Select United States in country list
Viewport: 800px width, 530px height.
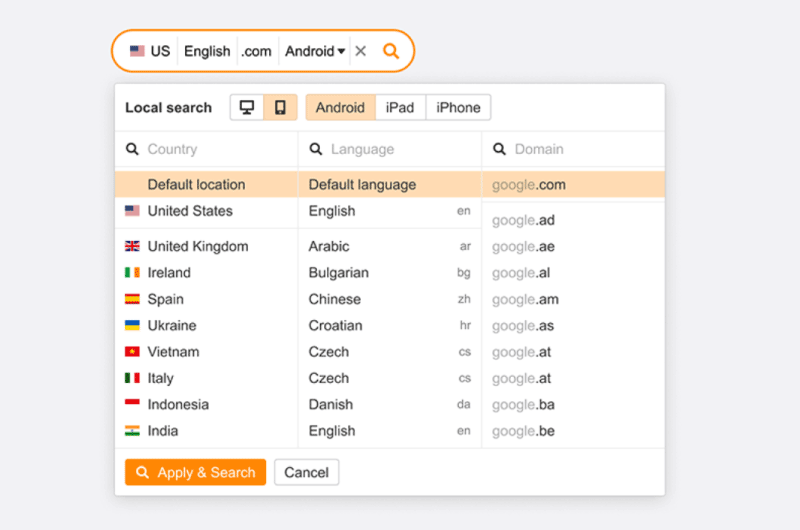206,211
